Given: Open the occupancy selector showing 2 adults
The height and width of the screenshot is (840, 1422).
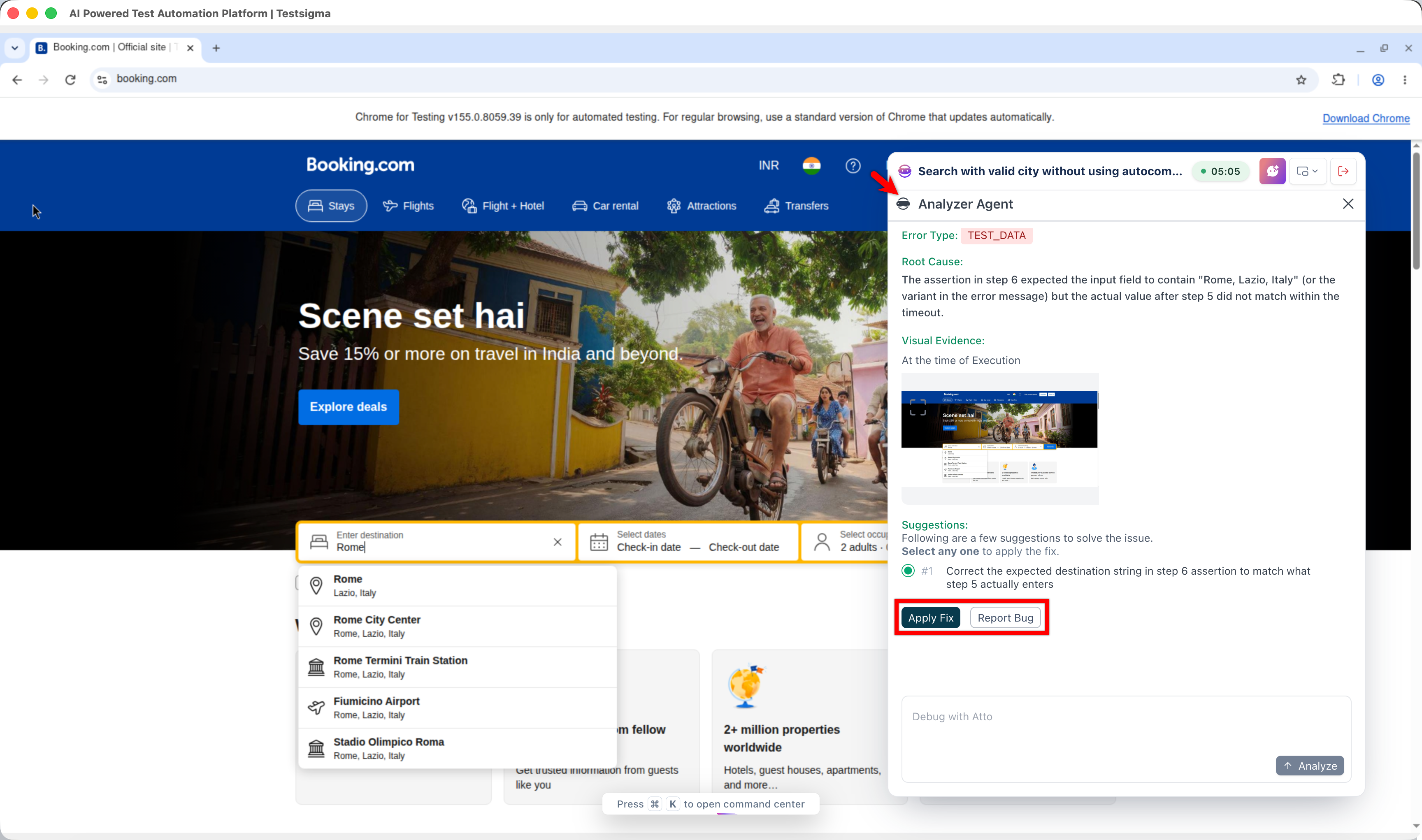Looking at the screenshot, I should click(x=846, y=542).
